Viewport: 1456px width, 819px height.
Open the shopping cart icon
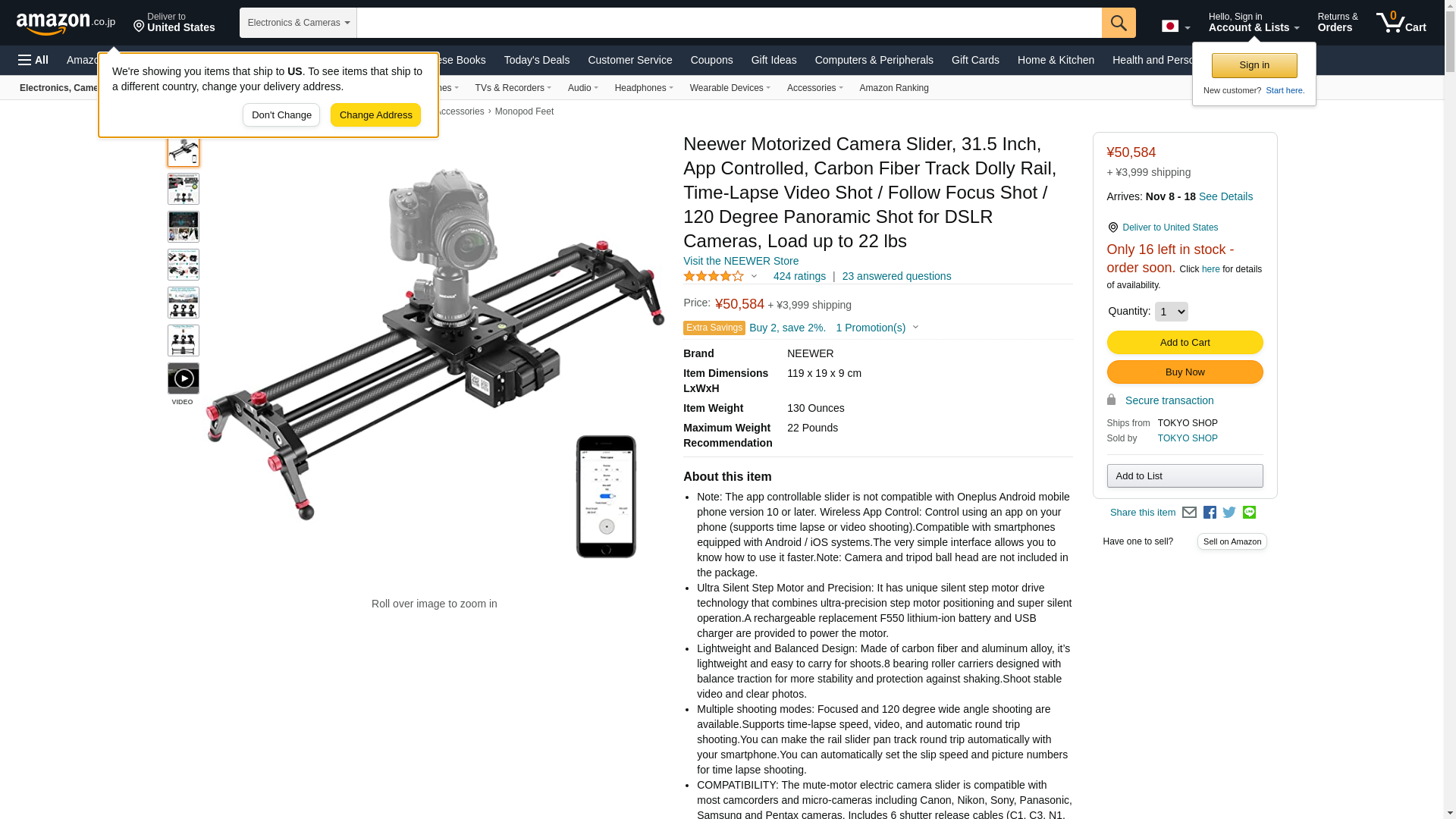coord(1401,23)
